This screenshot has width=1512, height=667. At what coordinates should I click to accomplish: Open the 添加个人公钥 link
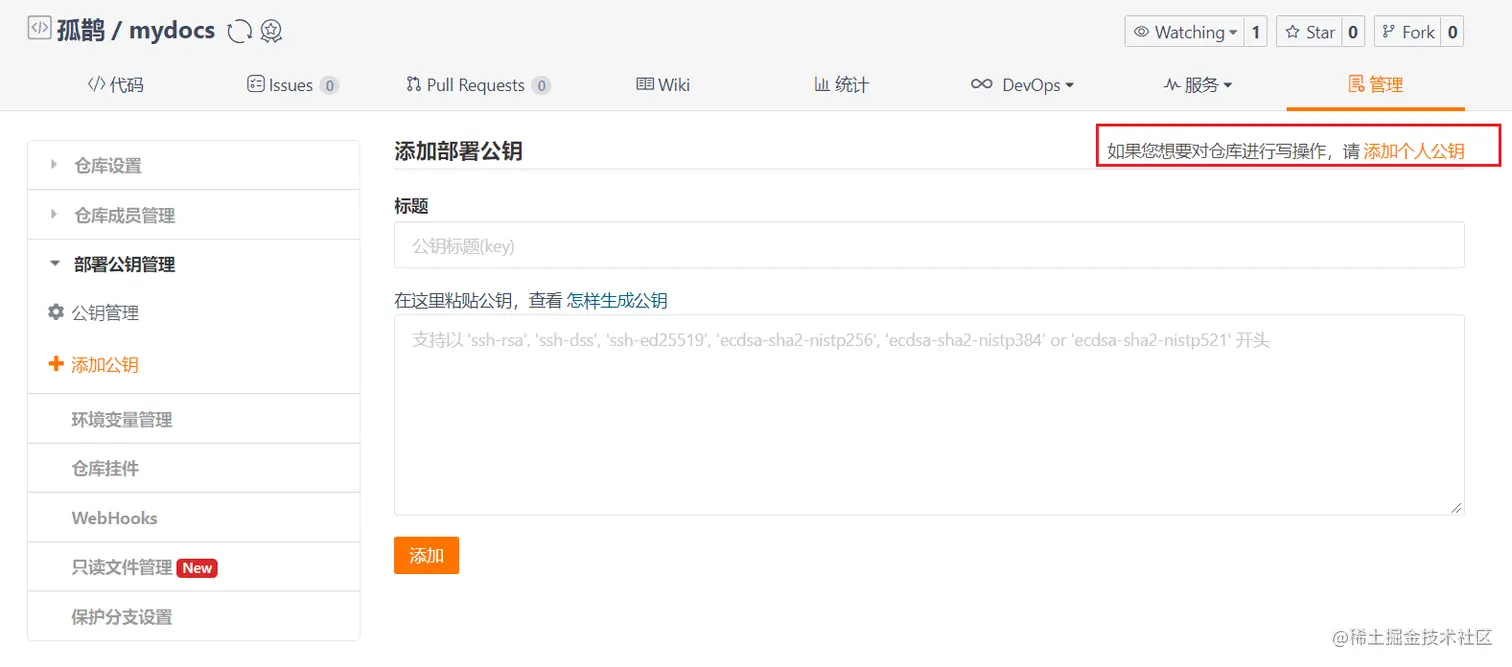[1414, 151]
